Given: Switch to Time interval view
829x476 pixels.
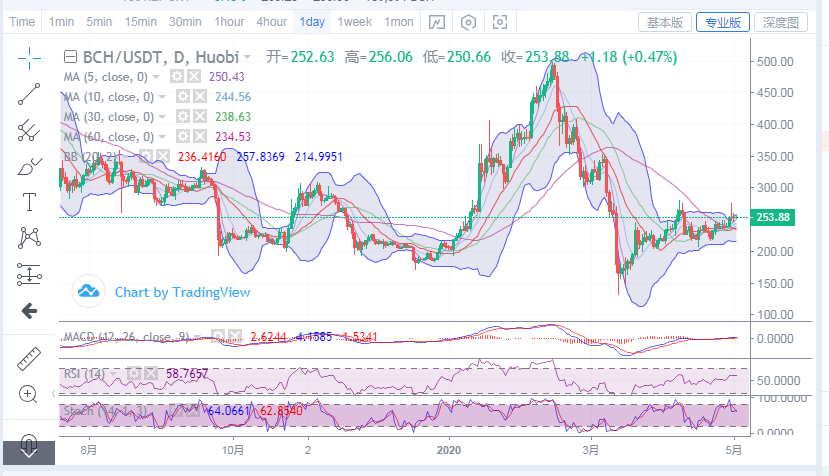Looking at the screenshot, I should point(22,22).
